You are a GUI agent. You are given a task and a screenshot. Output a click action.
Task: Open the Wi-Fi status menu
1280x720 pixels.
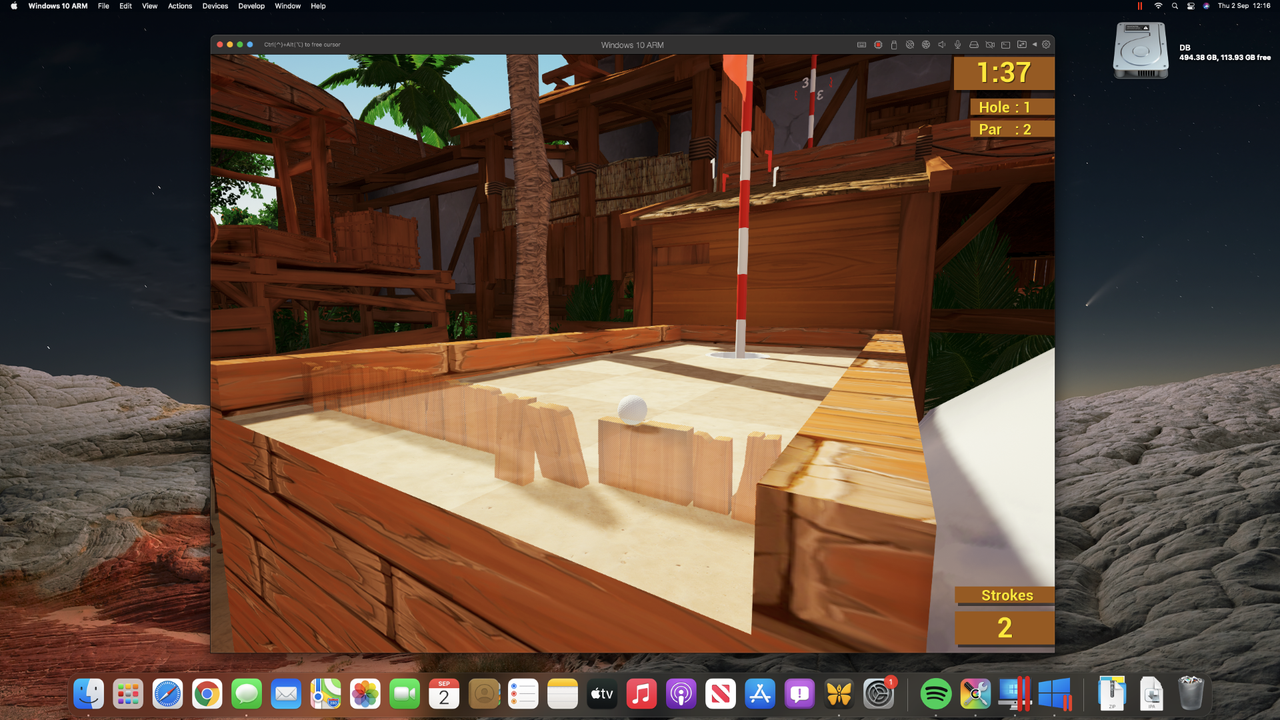click(x=1158, y=6)
